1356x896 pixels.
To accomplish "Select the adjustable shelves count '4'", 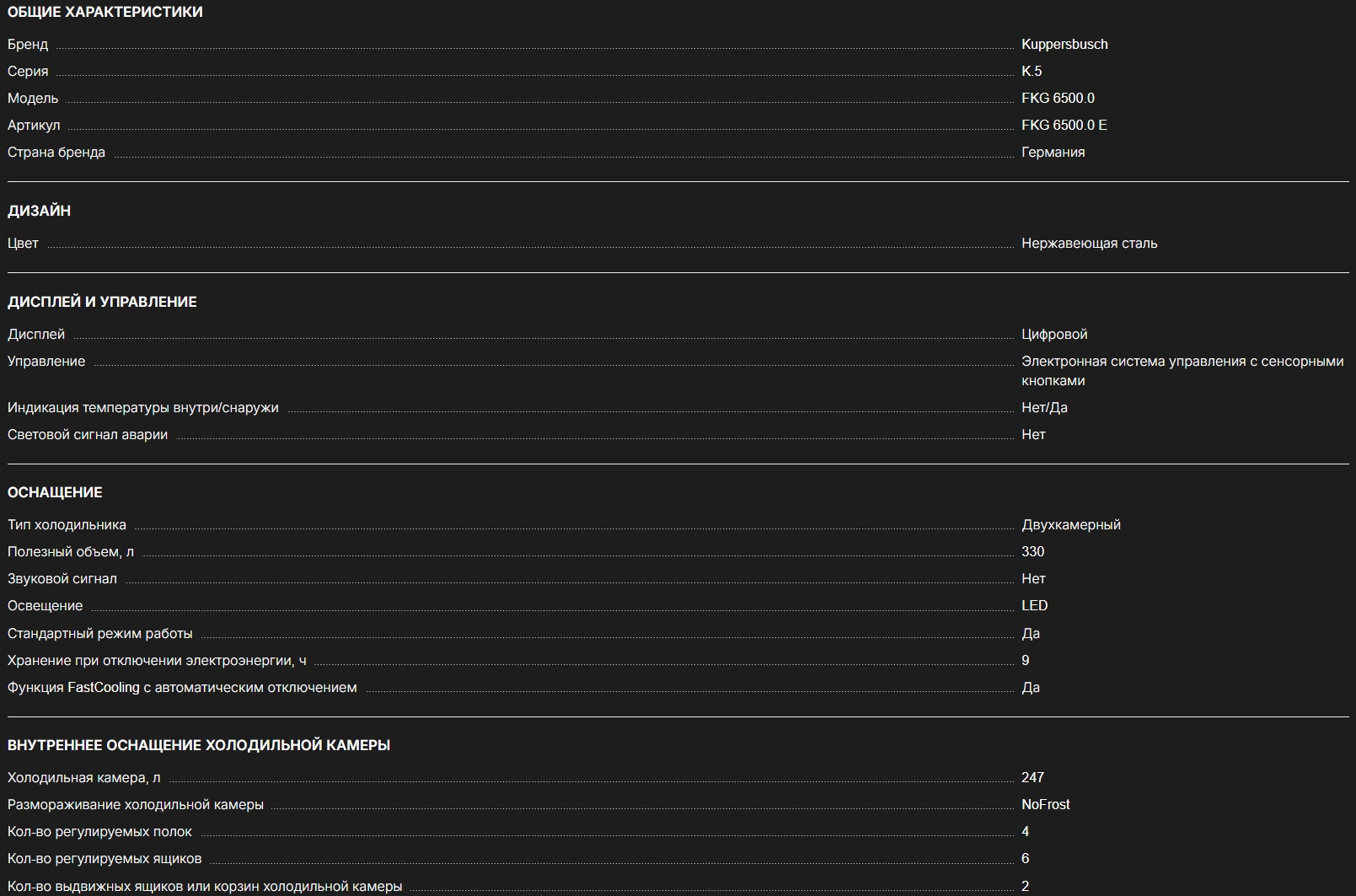I will click(1026, 831).
